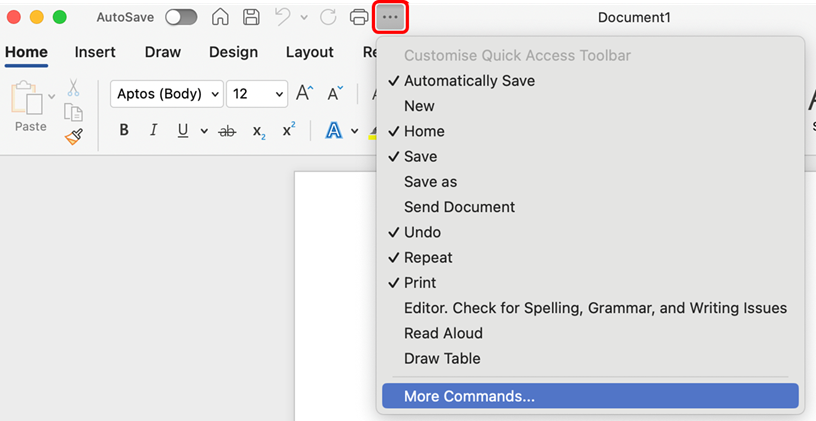This screenshot has height=421, width=816.
Task: Expand the Paste options arrow
Action: [51, 96]
